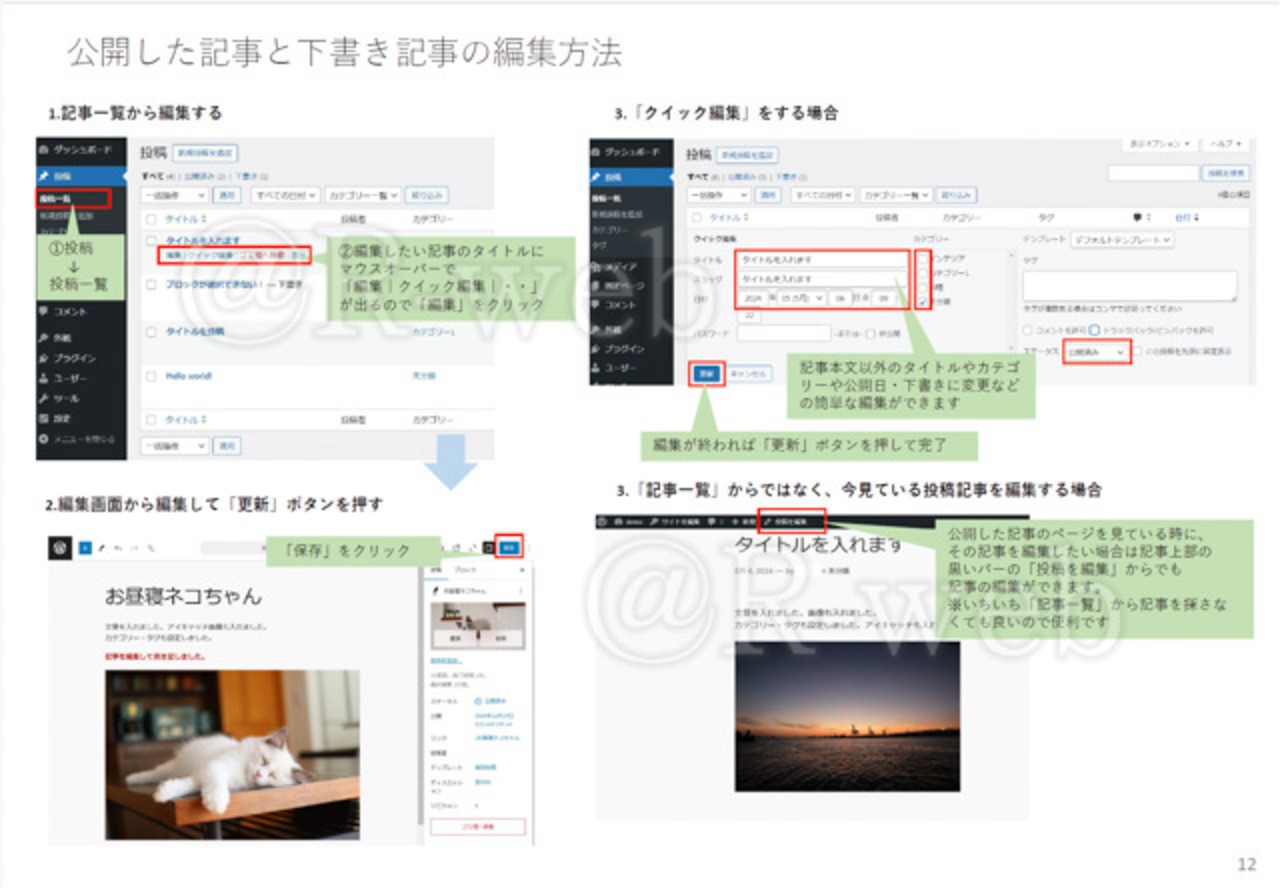Close the editor settings sidebar with X
Screen dimensions: 1280x888
(521, 569)
